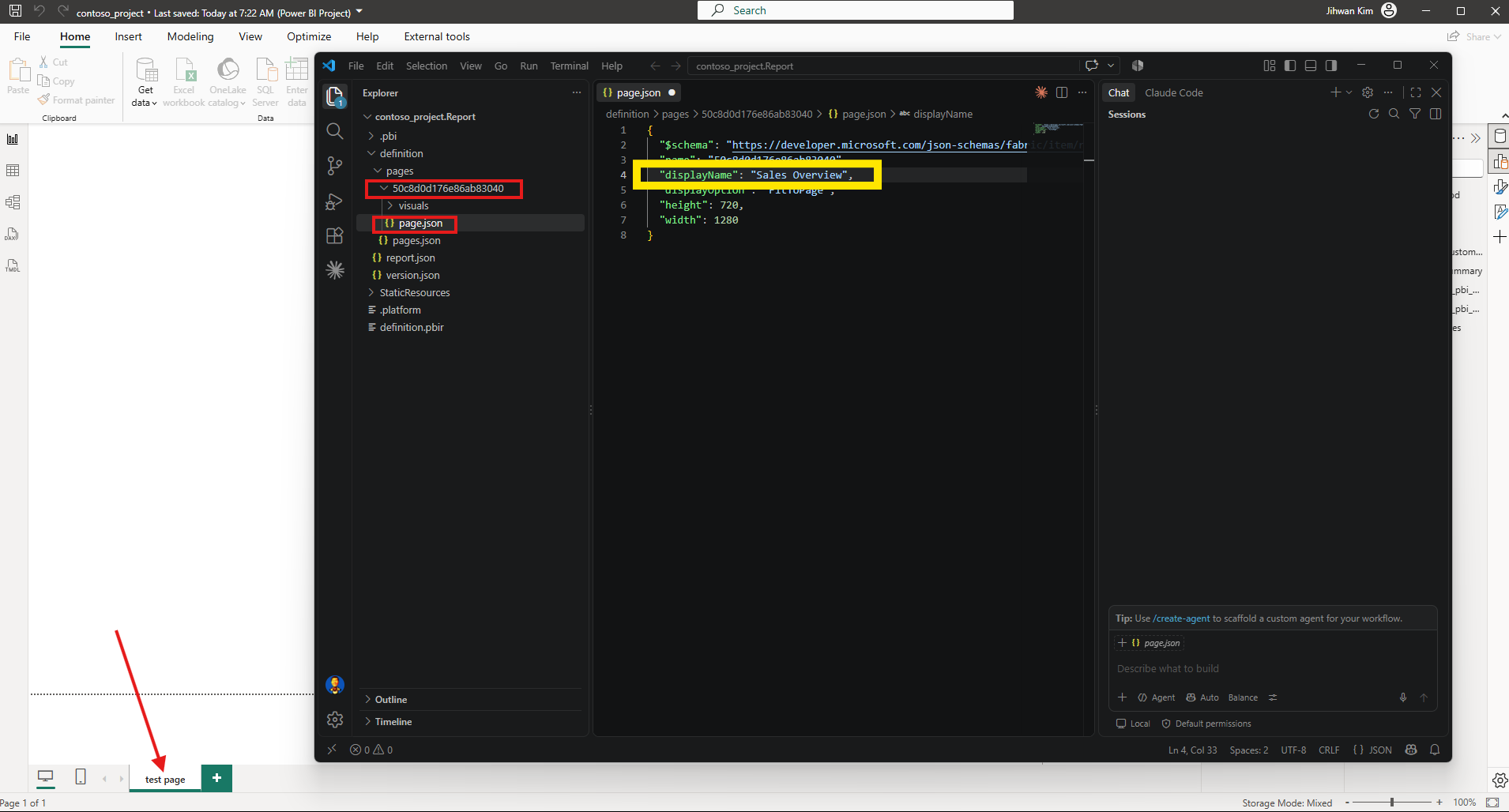Refresh the chat Sessions list
1509x812 pixels.
[1374, 114]
